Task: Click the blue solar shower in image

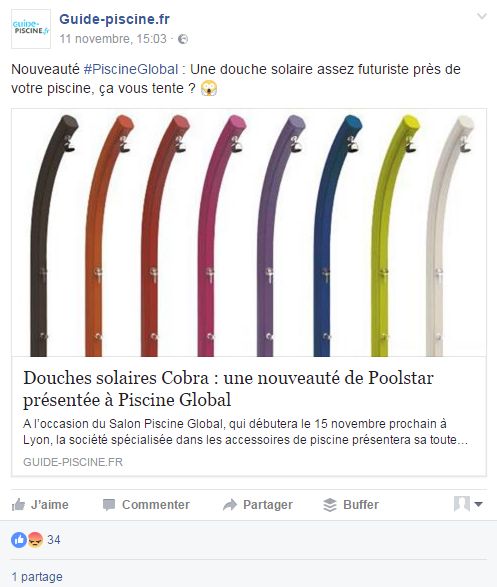Action: click(x=337, y=236)
